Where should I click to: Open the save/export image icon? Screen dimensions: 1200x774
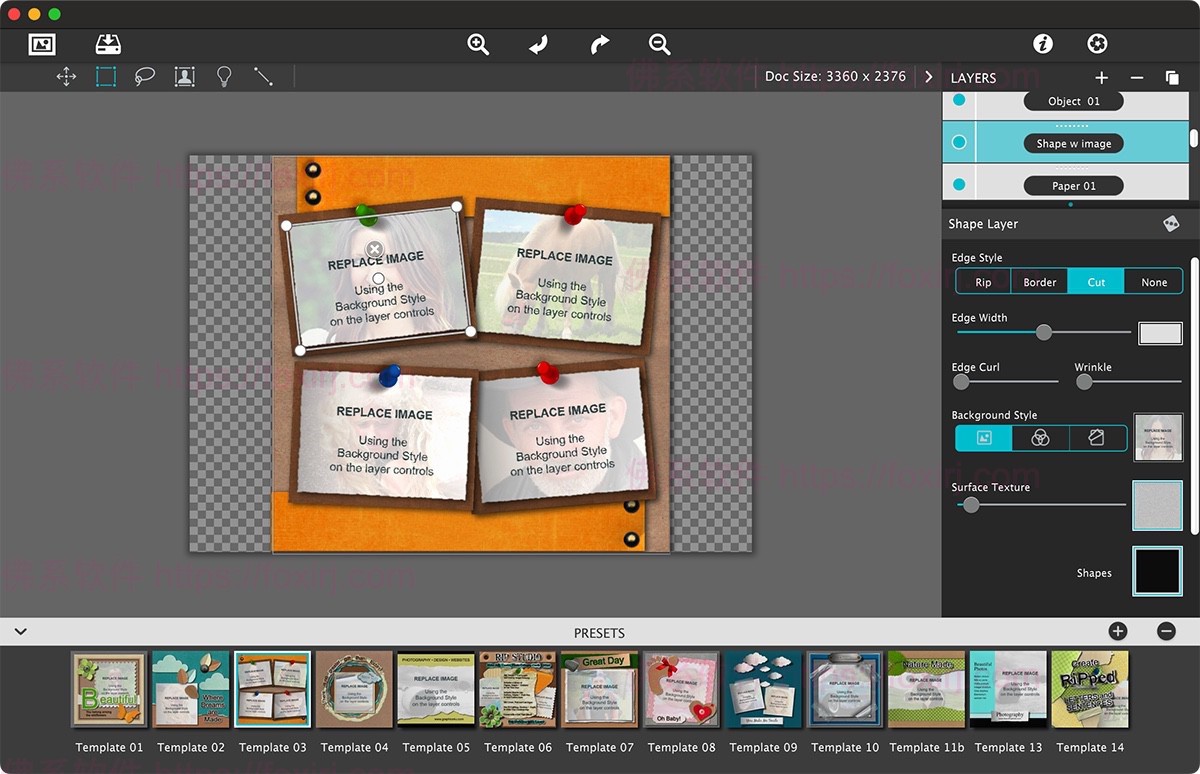pyautogui.click(x=108, y=44)
